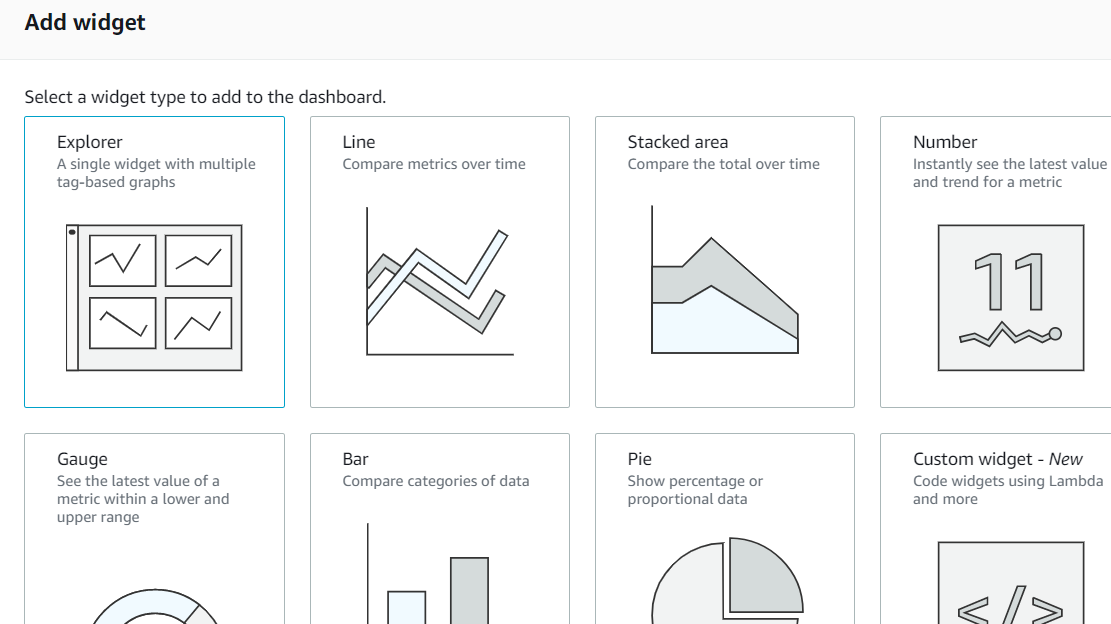Click 'Show percentage or proportional data' text

click(x=695, y=490)
